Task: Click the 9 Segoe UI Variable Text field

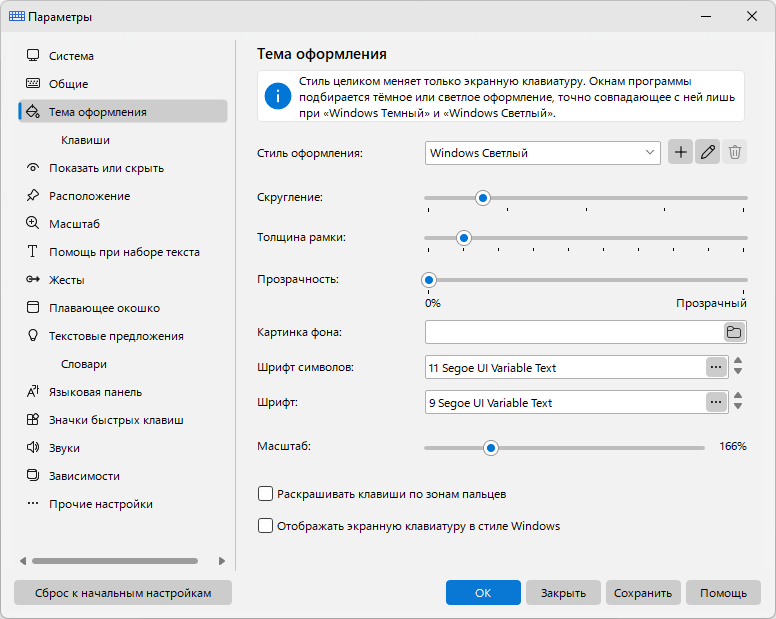Action: [565, 402]
